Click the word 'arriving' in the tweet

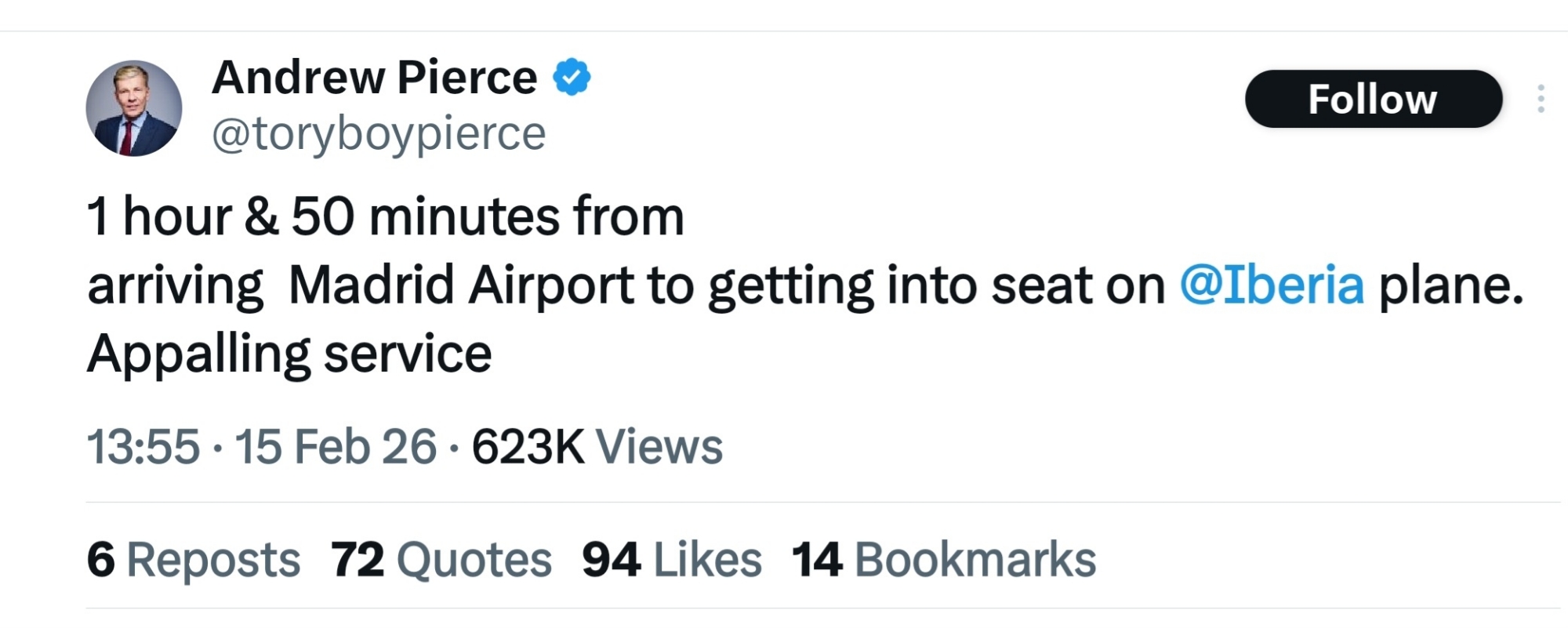point(176,285)
